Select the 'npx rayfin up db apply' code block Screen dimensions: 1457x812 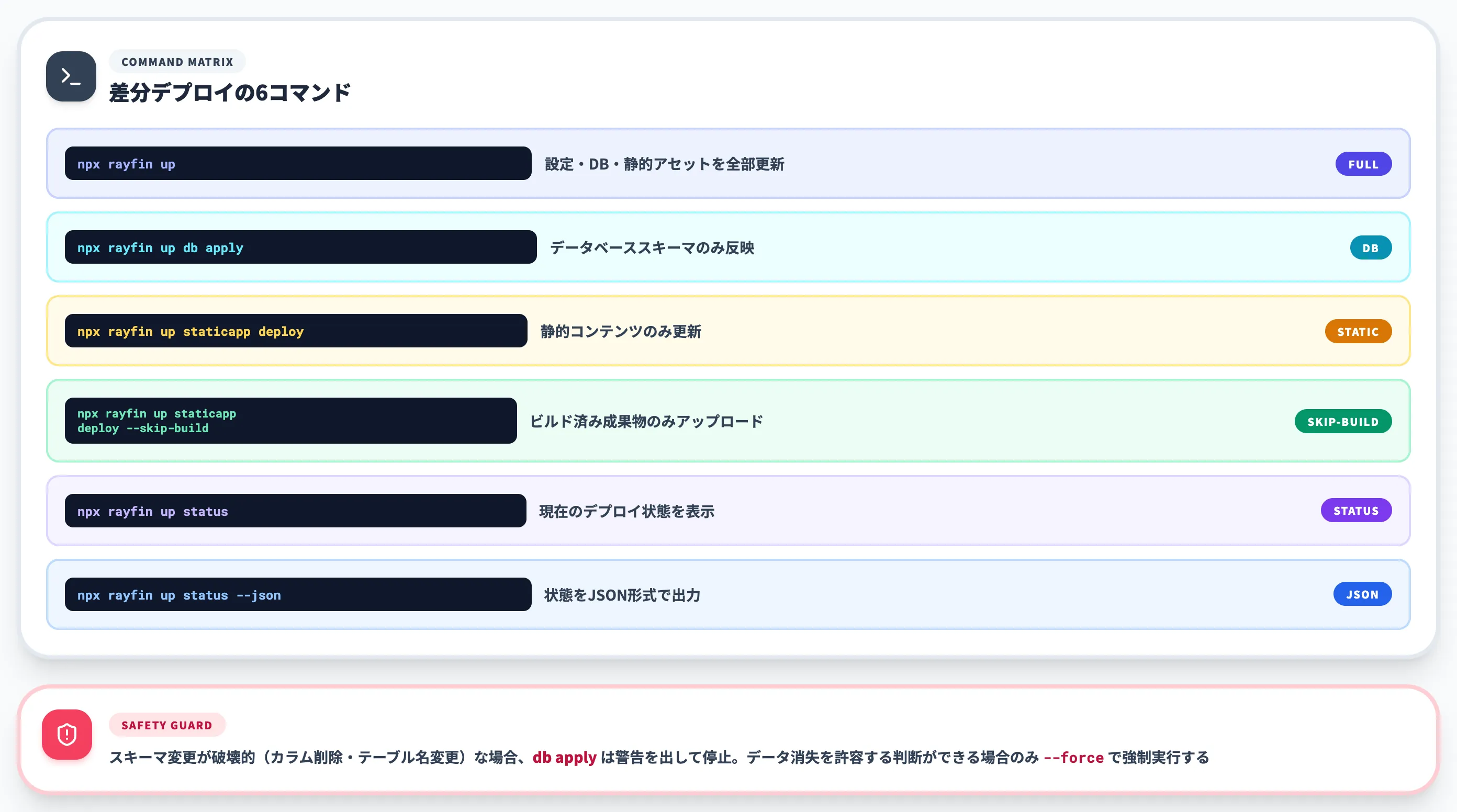coord(300,247)
